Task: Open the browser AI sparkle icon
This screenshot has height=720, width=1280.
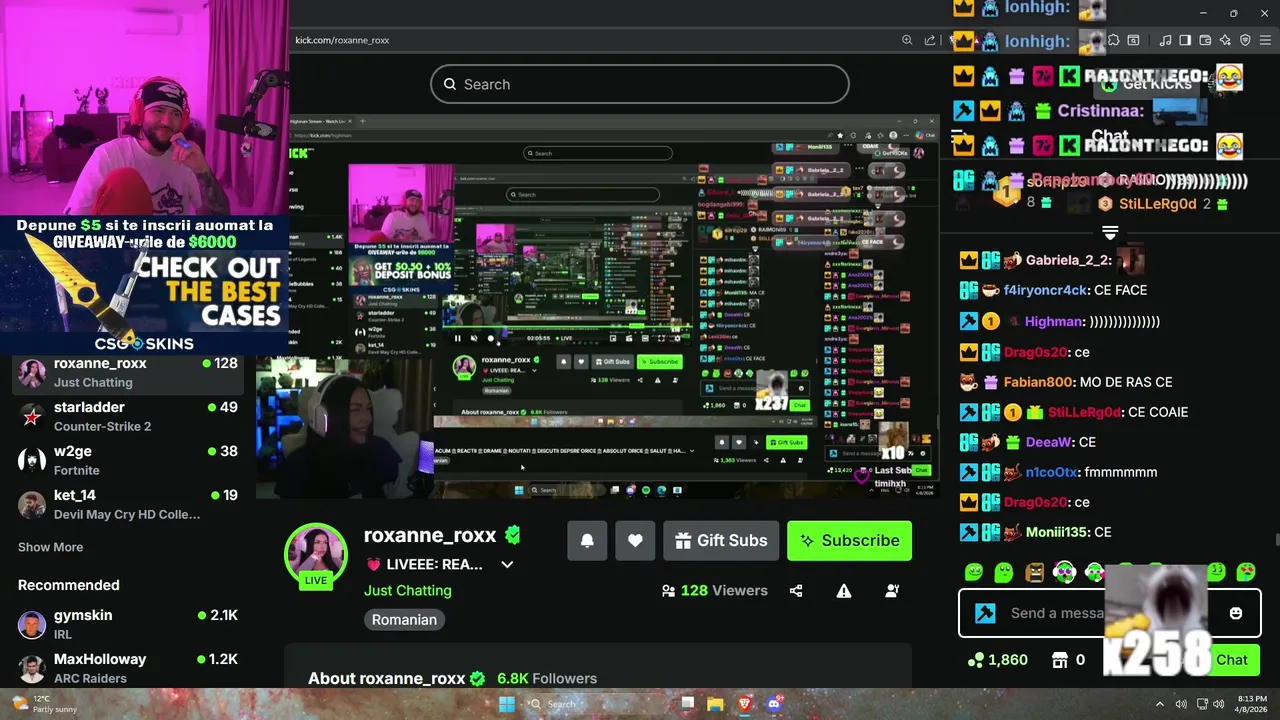Action: 1225,40
